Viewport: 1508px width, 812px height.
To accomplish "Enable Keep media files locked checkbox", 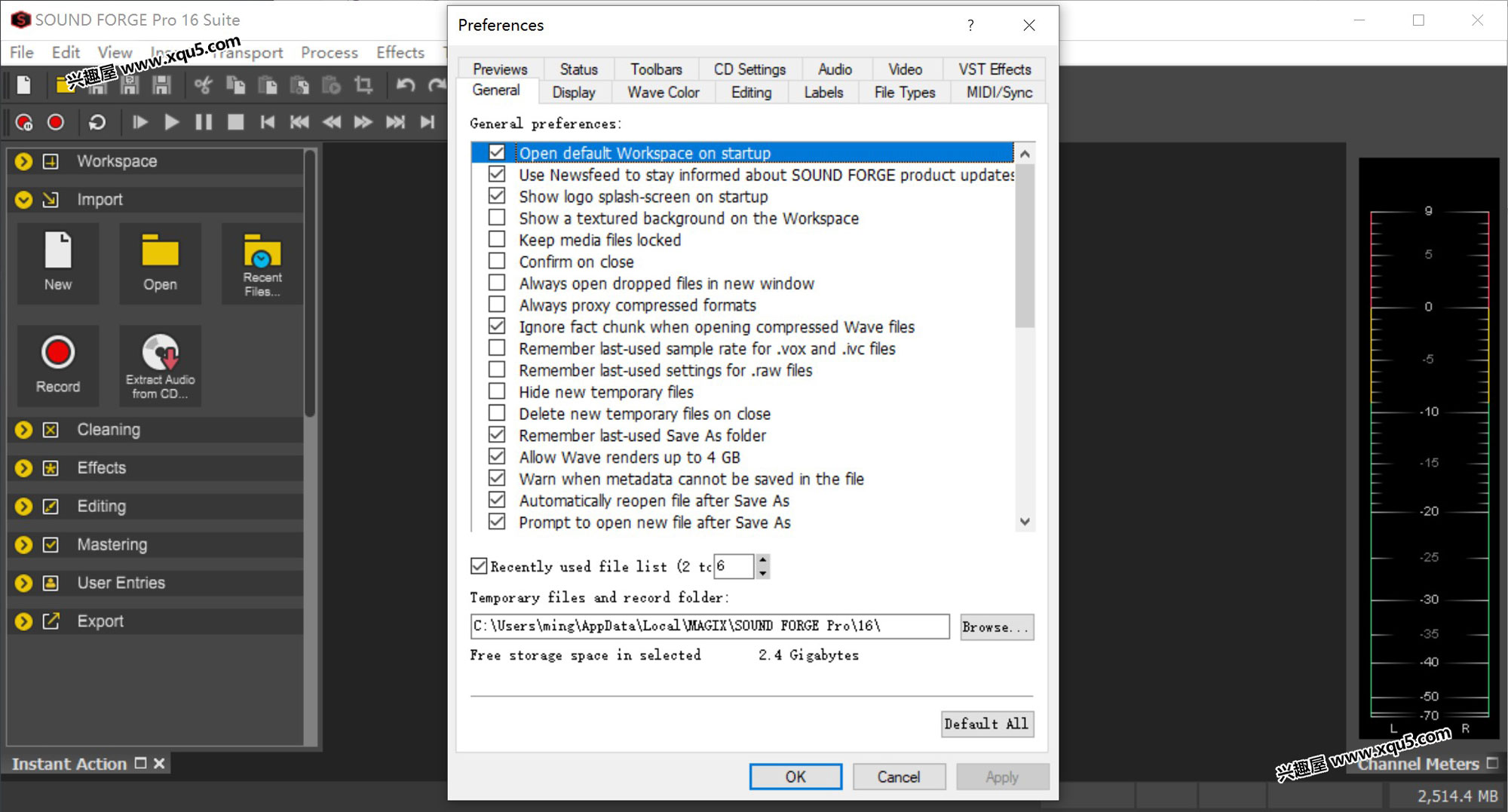I will (x=496, y=240).
